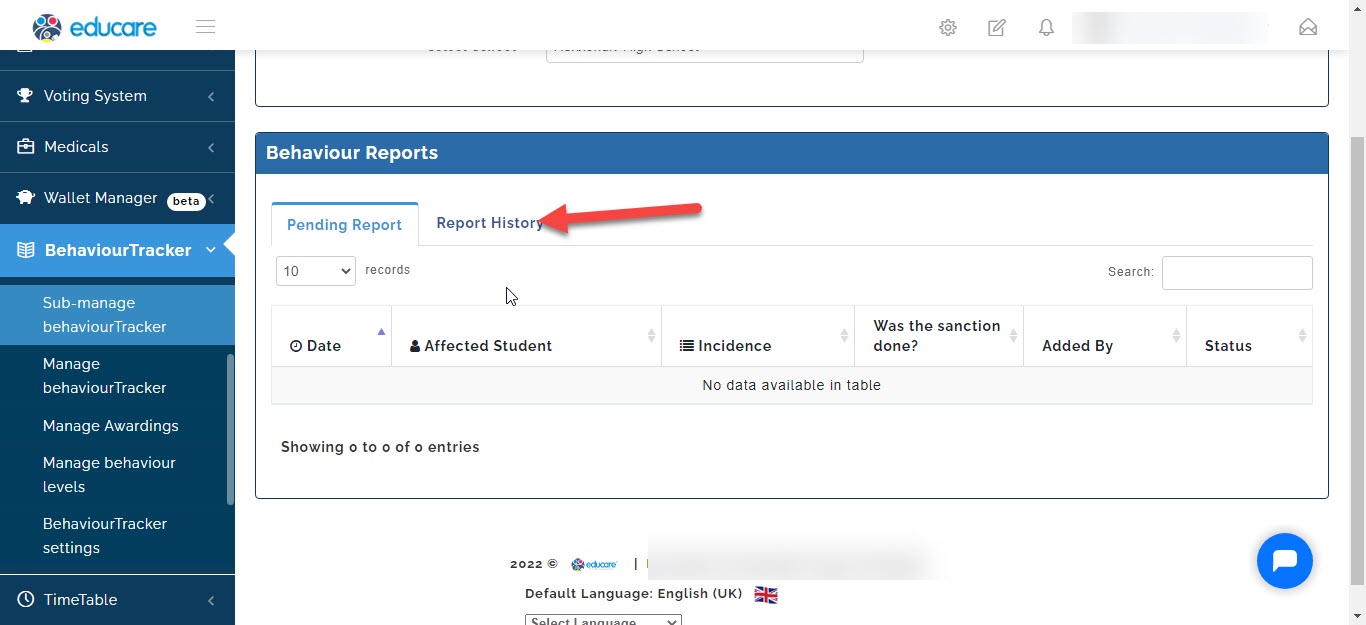Expand the TimeTable menu chevron
This screenshot has width=1366, height=625.
(211, 601)
